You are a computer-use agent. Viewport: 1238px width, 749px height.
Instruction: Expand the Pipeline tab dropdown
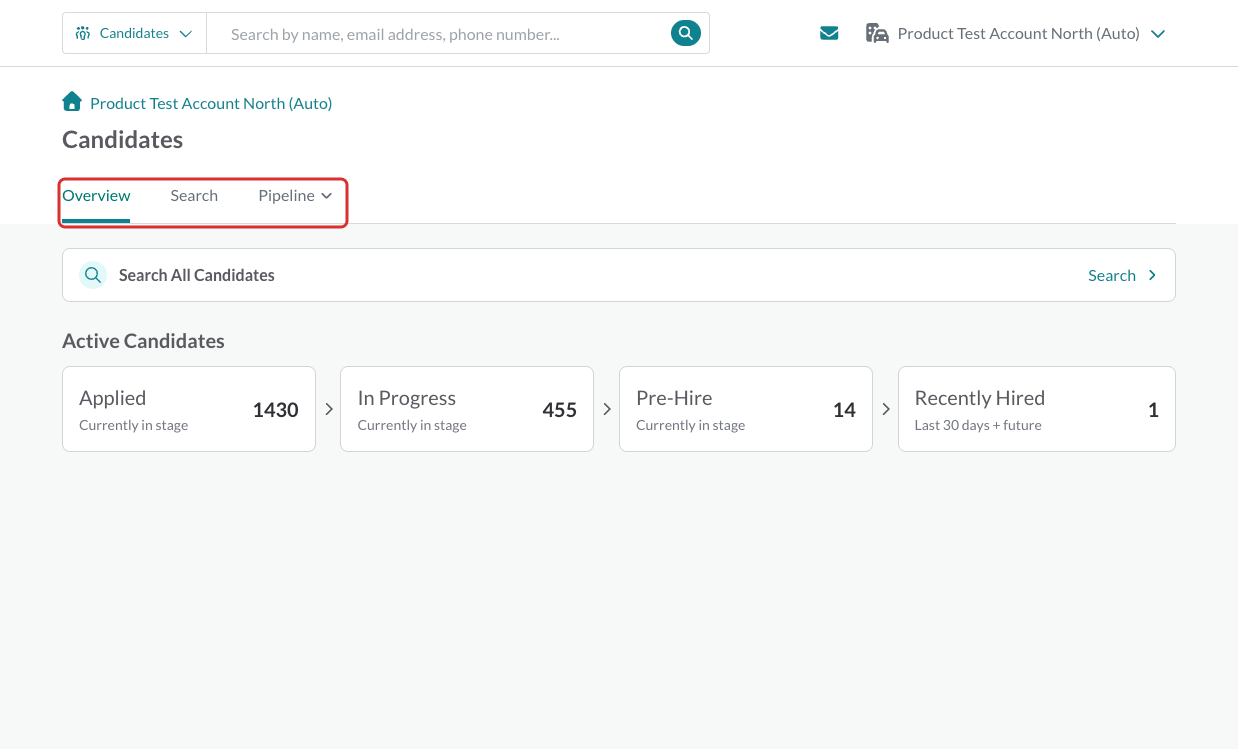295,196
